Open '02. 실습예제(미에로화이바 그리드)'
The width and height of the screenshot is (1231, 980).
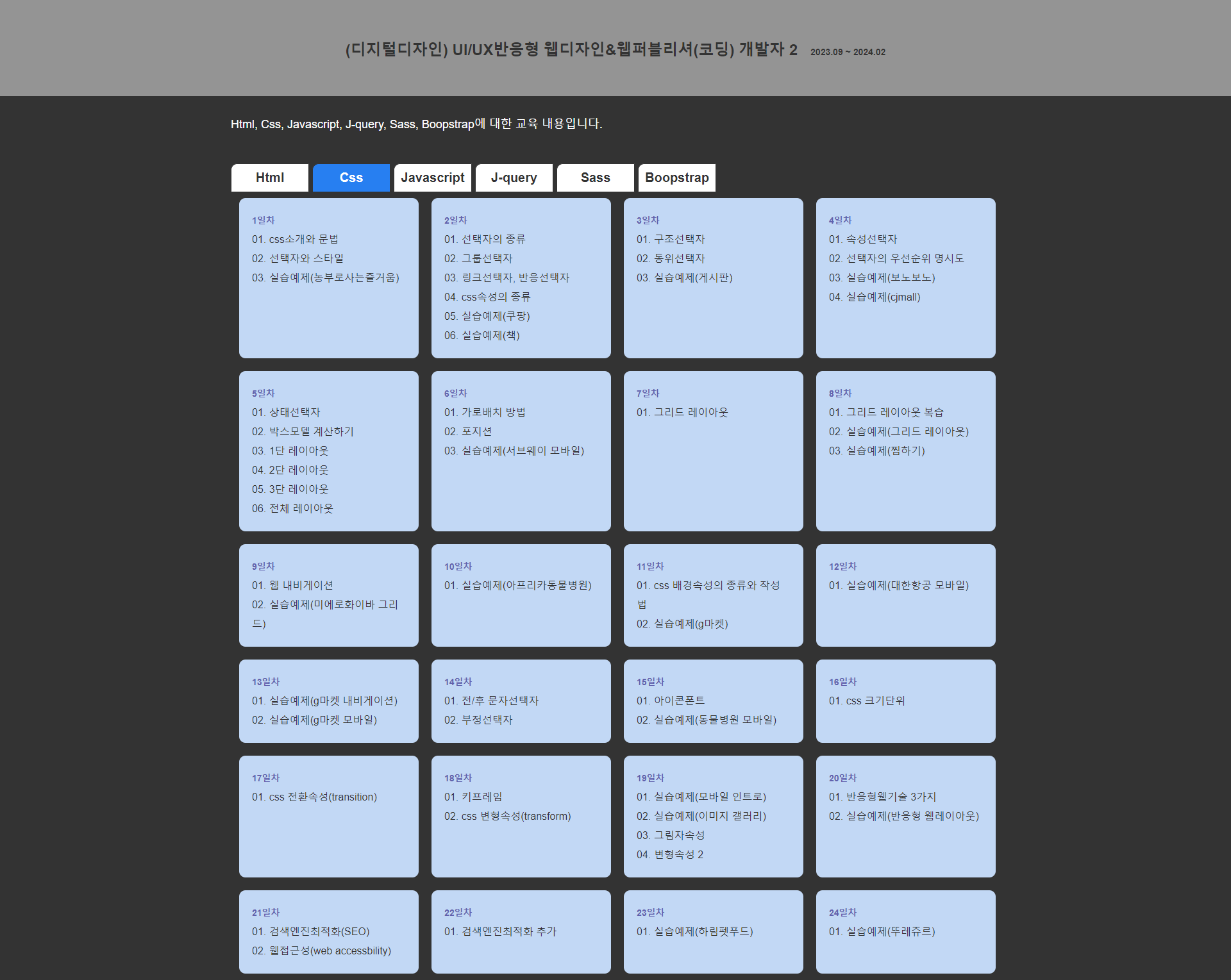click(325, 614)
